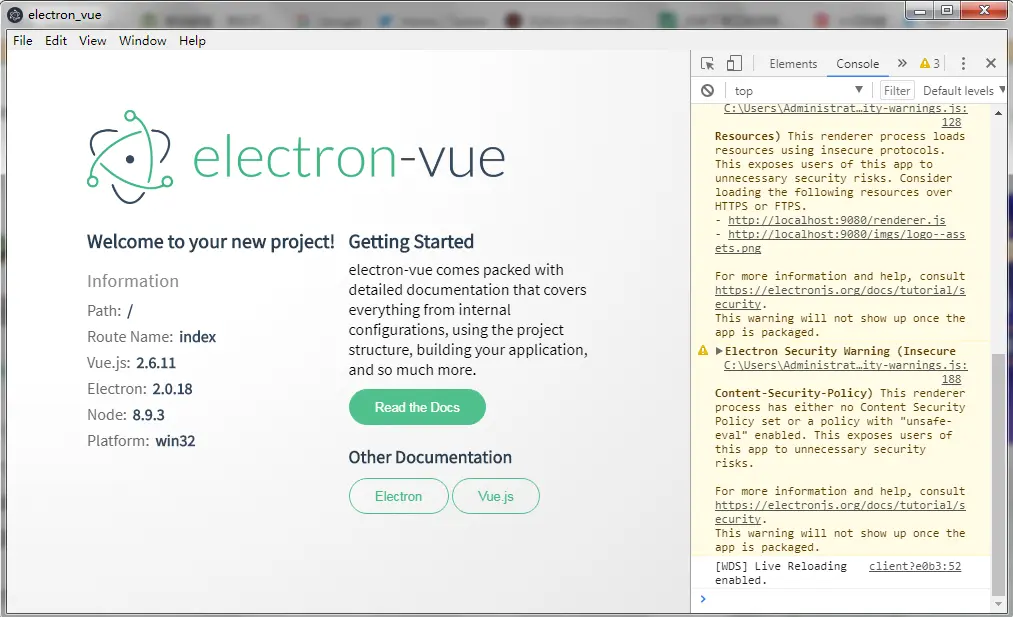Image resolution: width=1013 pixels, height=617 pixels.
Task: Open the localhost:9080/renderer.js link
Action: [837, 220]
